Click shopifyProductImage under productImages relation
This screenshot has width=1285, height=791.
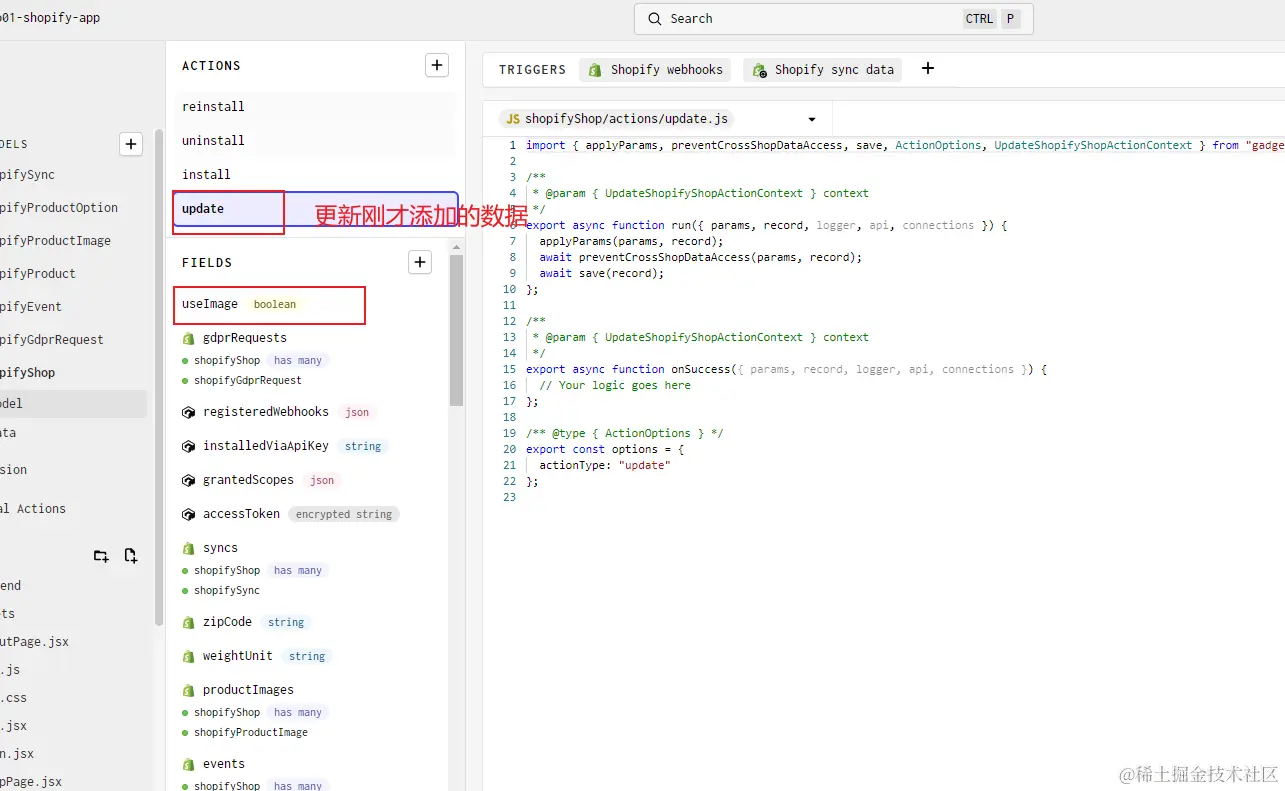(x=250, y=732)
